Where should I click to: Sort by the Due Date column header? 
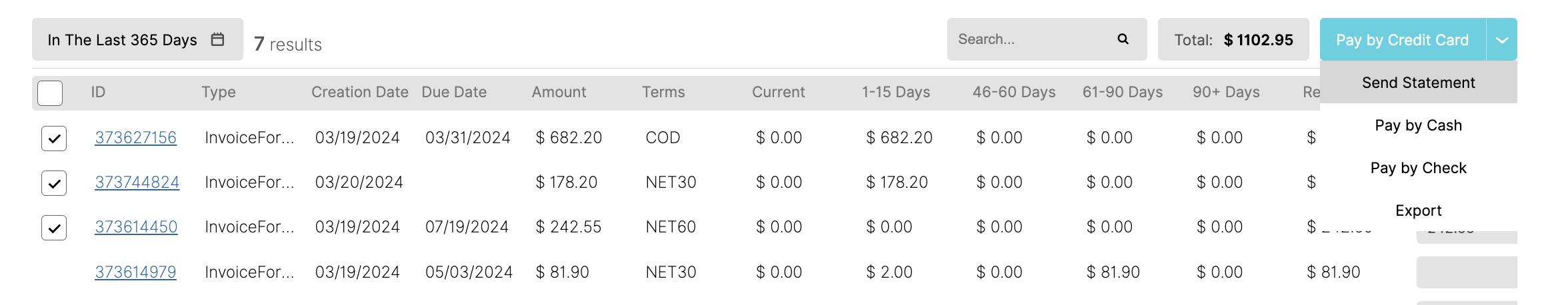pos(454,92)
